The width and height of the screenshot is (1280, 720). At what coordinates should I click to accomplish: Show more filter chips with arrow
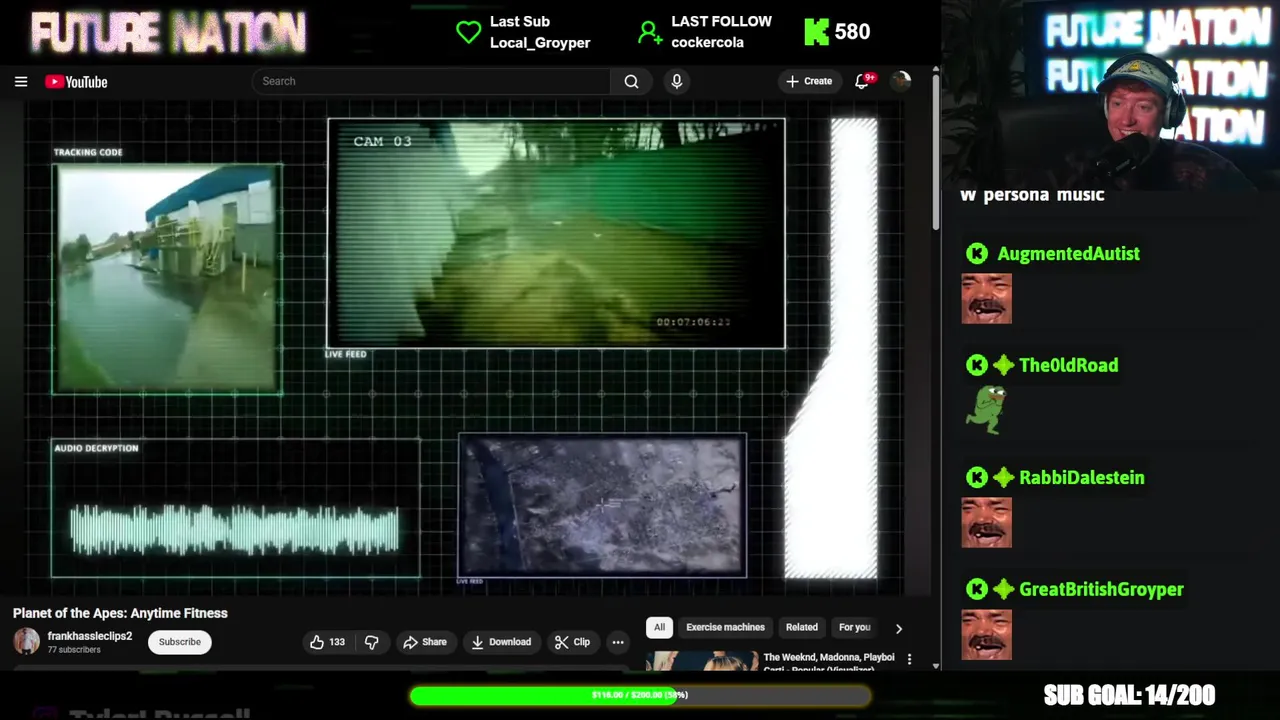point(898,628)
